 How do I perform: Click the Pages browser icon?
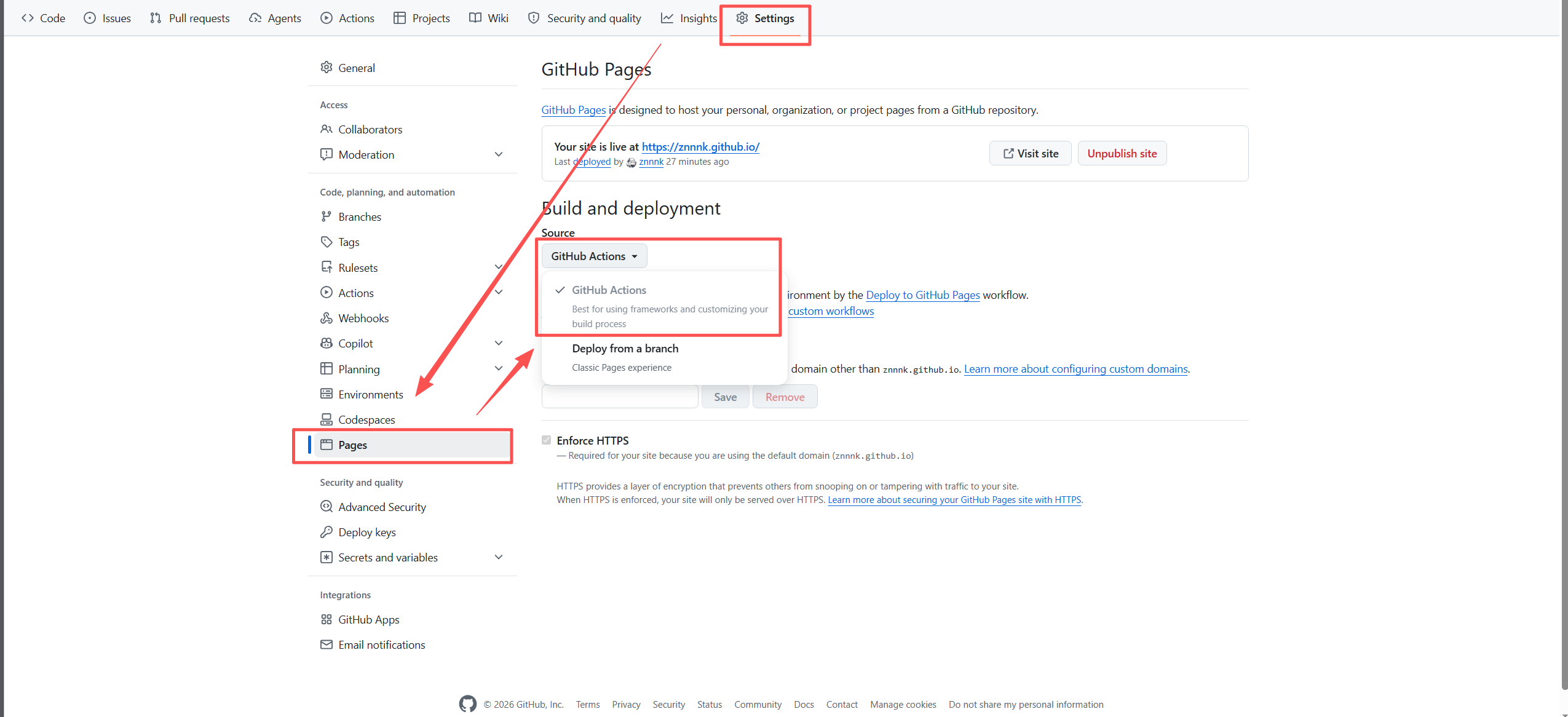coord(327,445)
